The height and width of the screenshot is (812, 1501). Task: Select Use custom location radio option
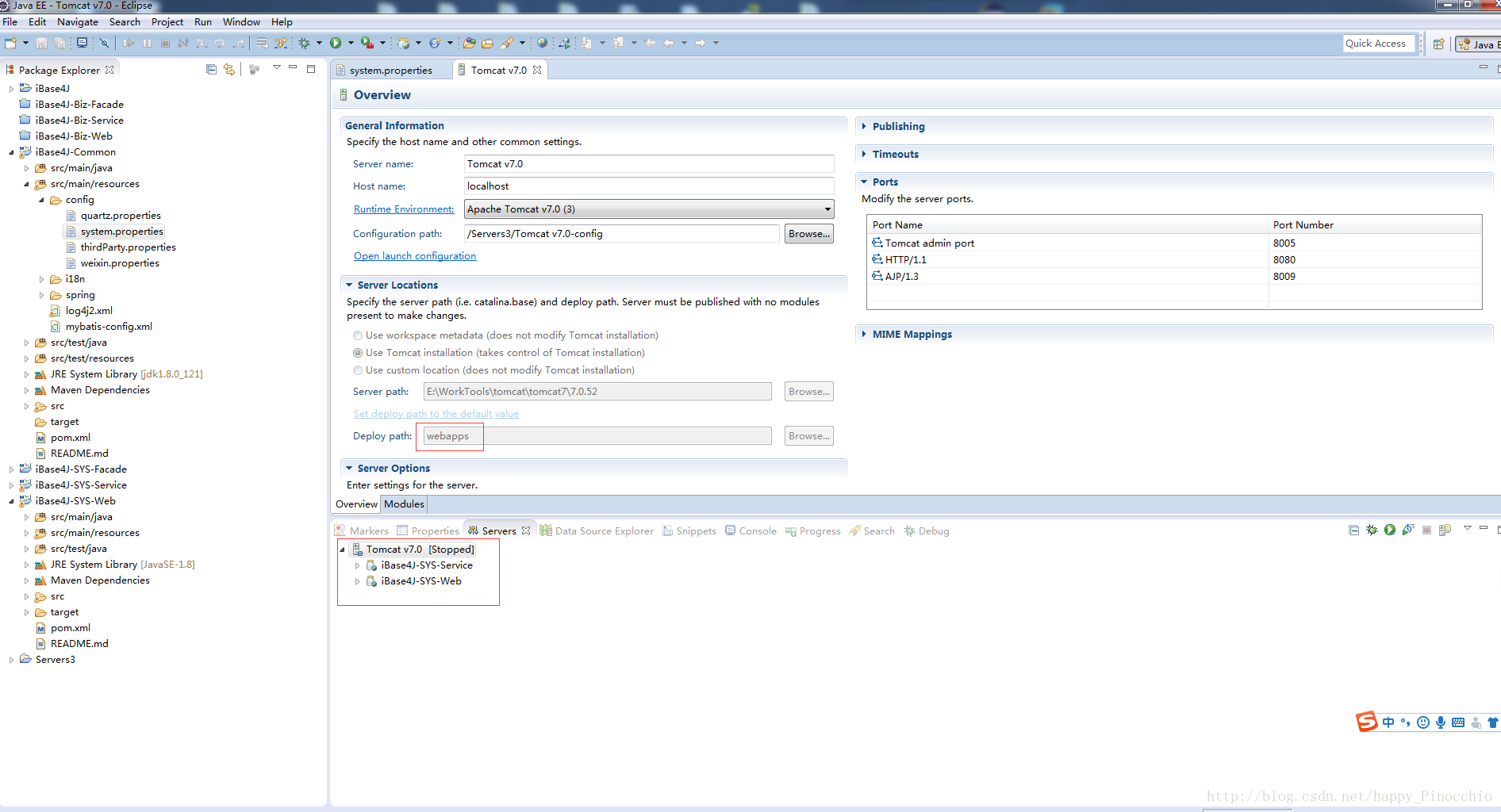pyautogui.click(x=358, y=370)
